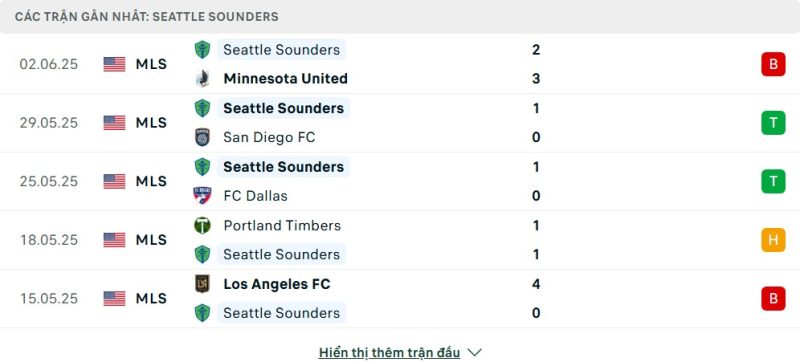Image resolution: width=800 pixels, height=362 pixels.
Task: Click the Minnesota United team crest
Action: (x=203, y=79)
